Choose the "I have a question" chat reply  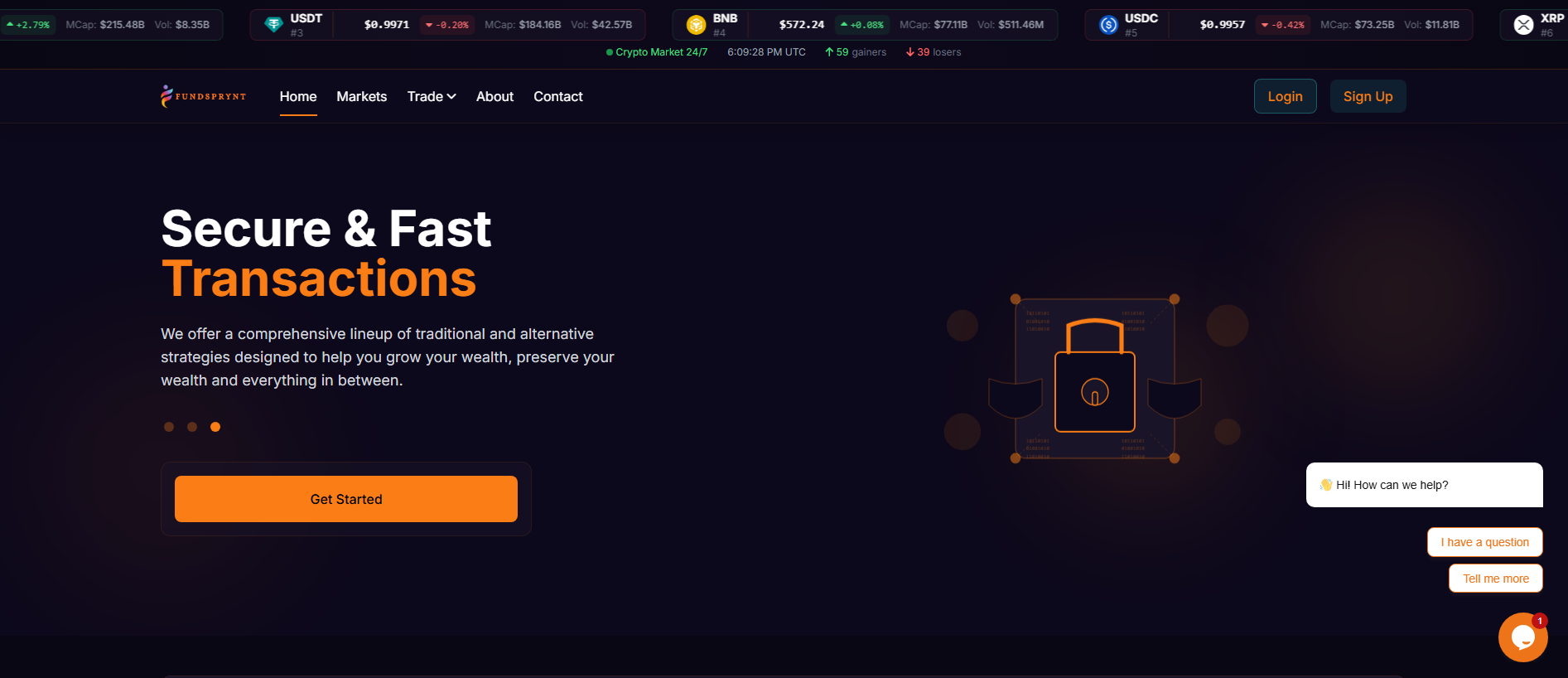coord(1484,542)
